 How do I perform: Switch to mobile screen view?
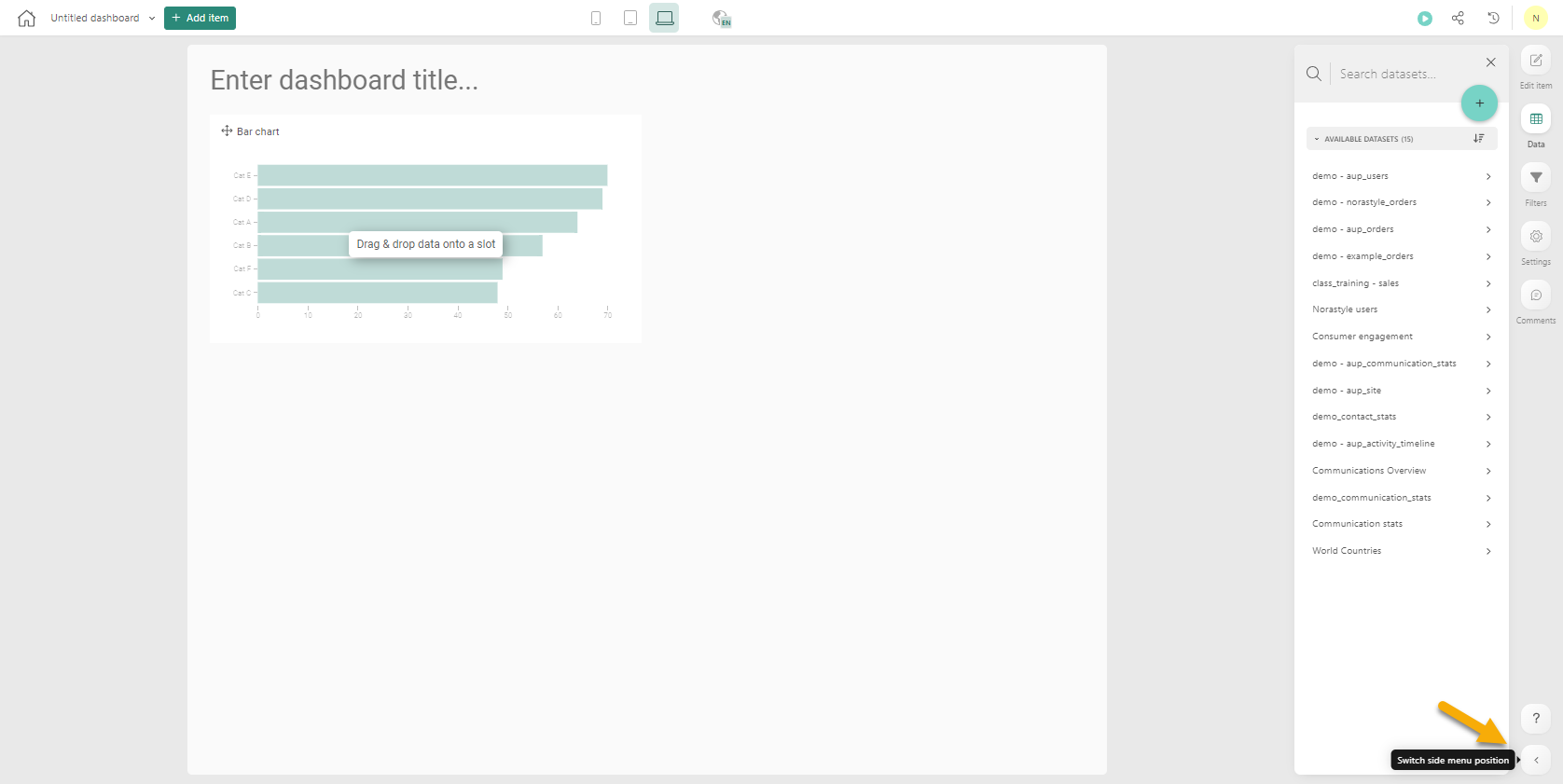pos(596,19)
